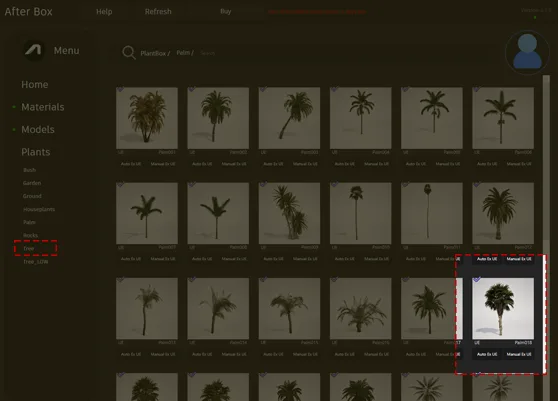Click Auto Ex UE under Palm015

pos(273,354)
